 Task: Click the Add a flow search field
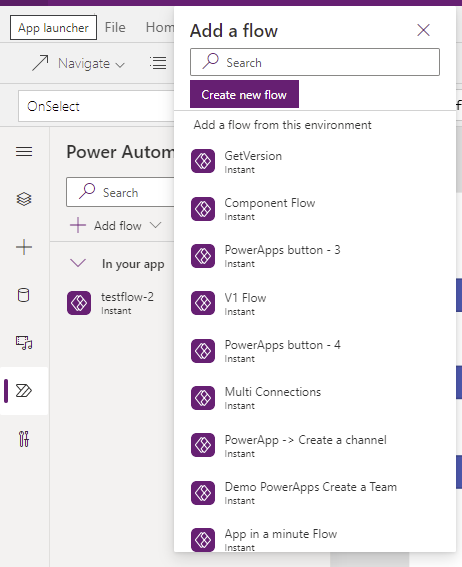[x=315, y=62]
